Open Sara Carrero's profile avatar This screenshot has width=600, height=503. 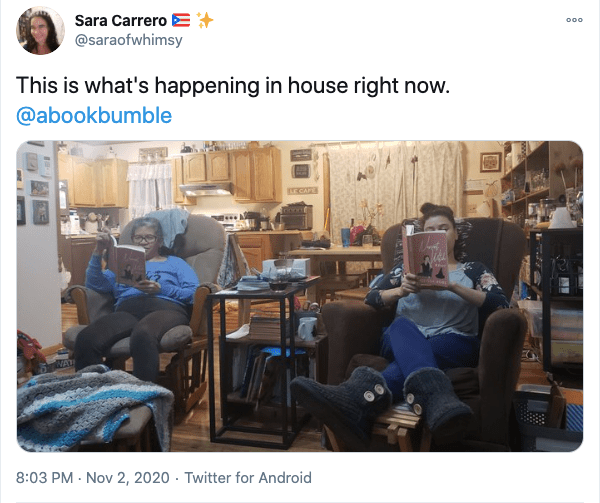pyautogui.click(x=40, y=31)
